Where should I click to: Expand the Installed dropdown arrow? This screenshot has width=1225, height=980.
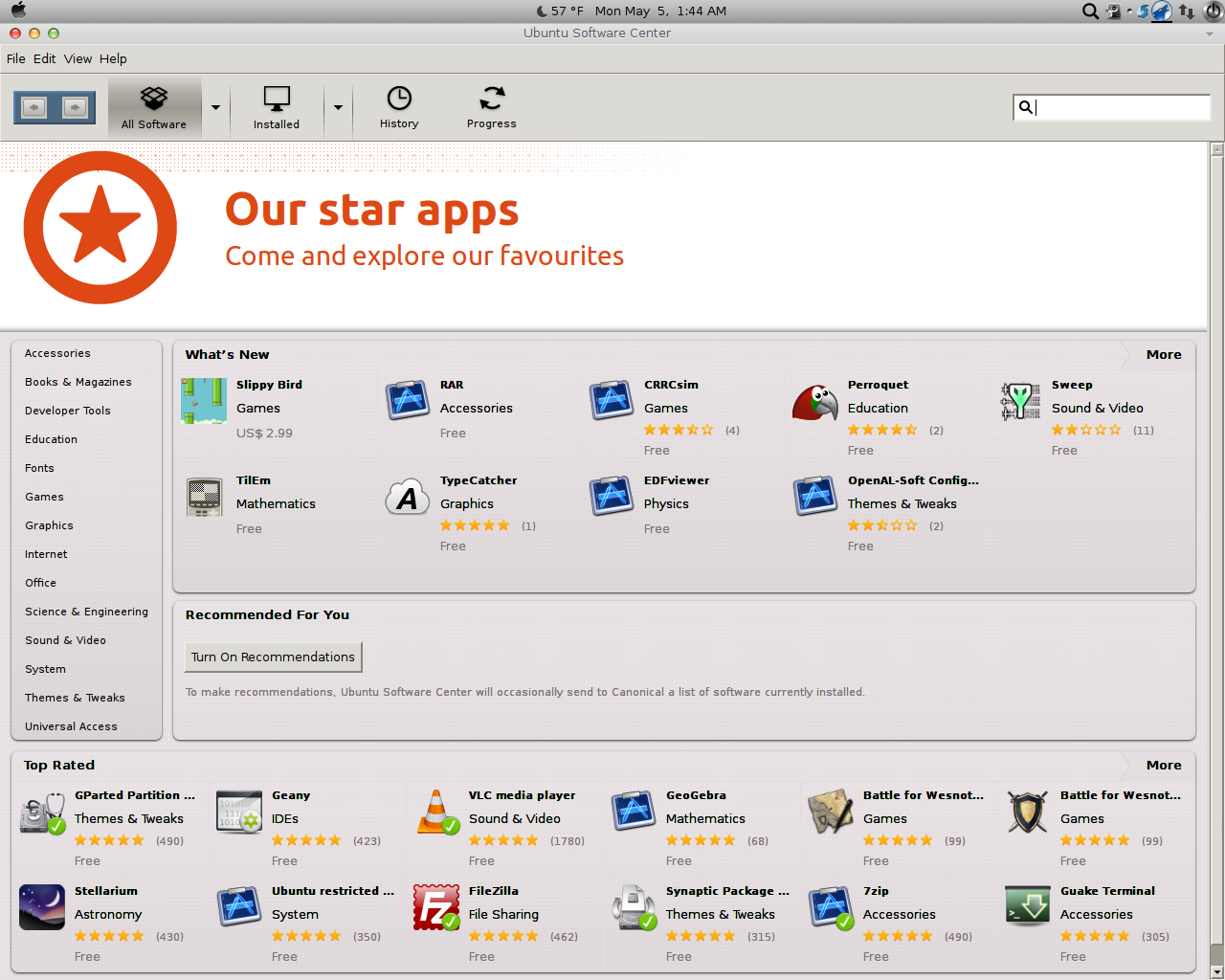(x=338, y=107)
